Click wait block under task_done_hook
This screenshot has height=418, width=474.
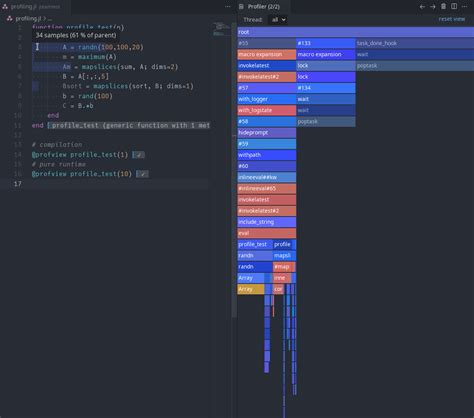pos(415,54)
